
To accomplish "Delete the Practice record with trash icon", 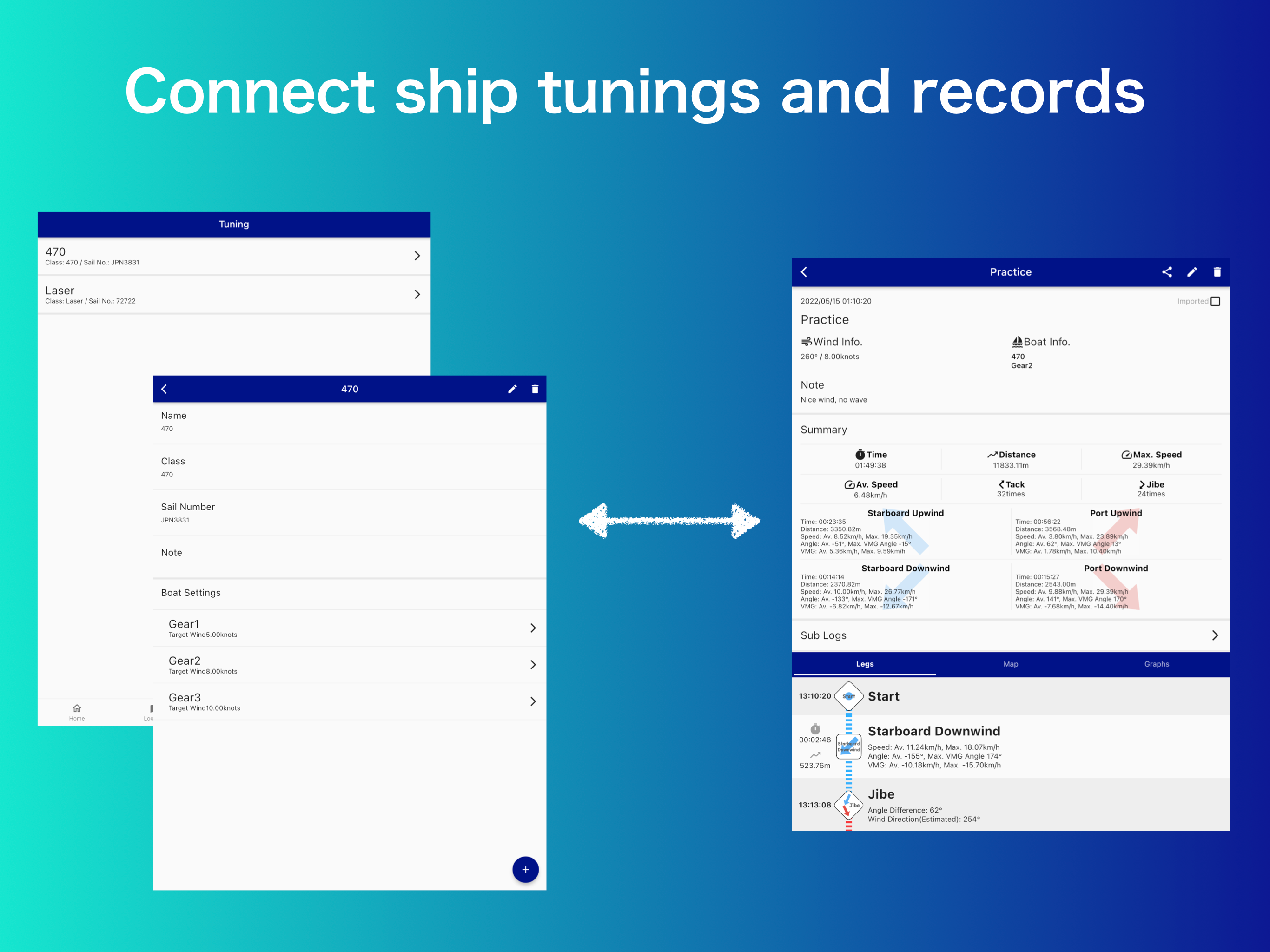I will 1217,272.
